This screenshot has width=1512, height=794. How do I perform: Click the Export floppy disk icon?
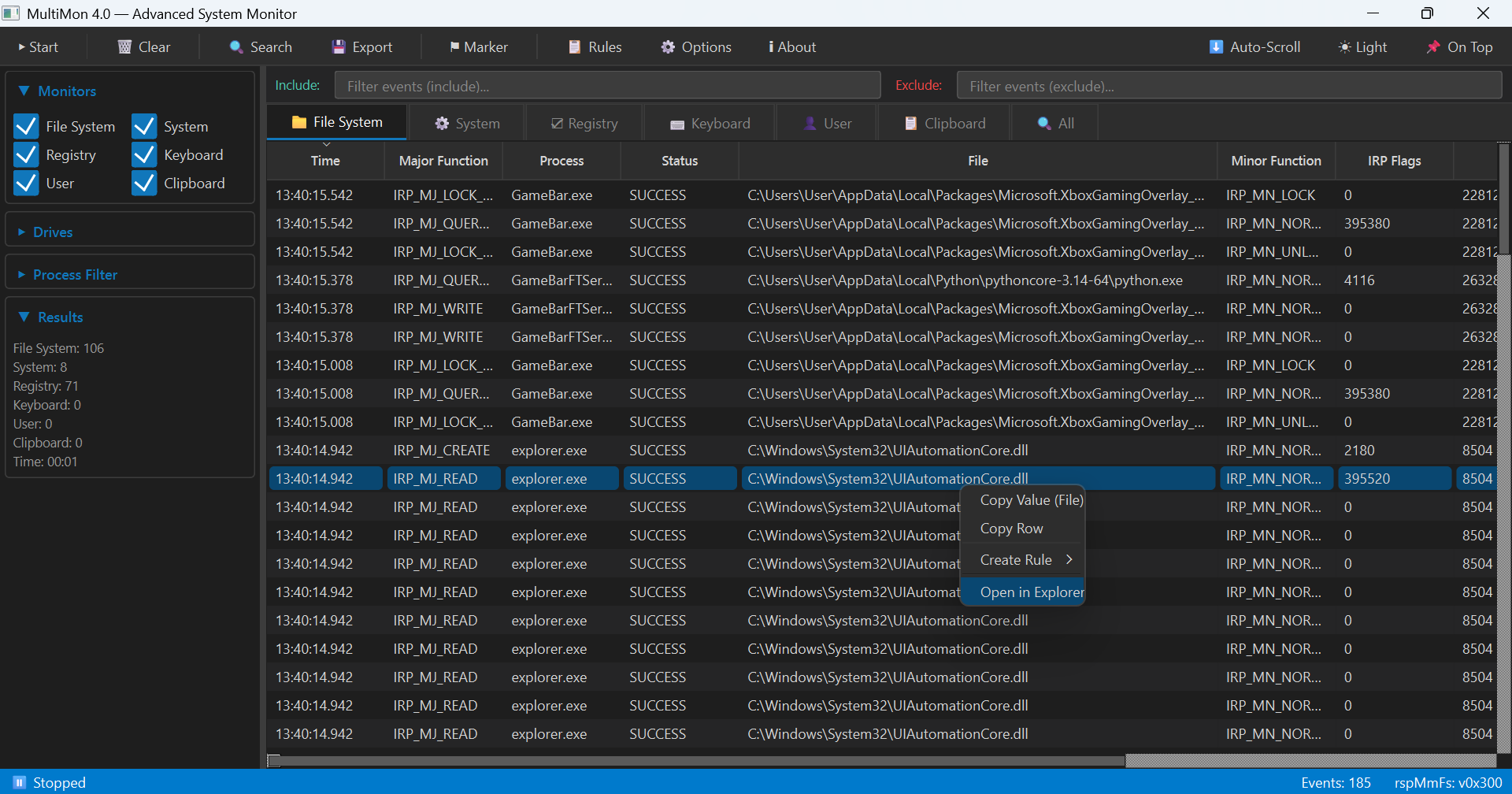339,47
